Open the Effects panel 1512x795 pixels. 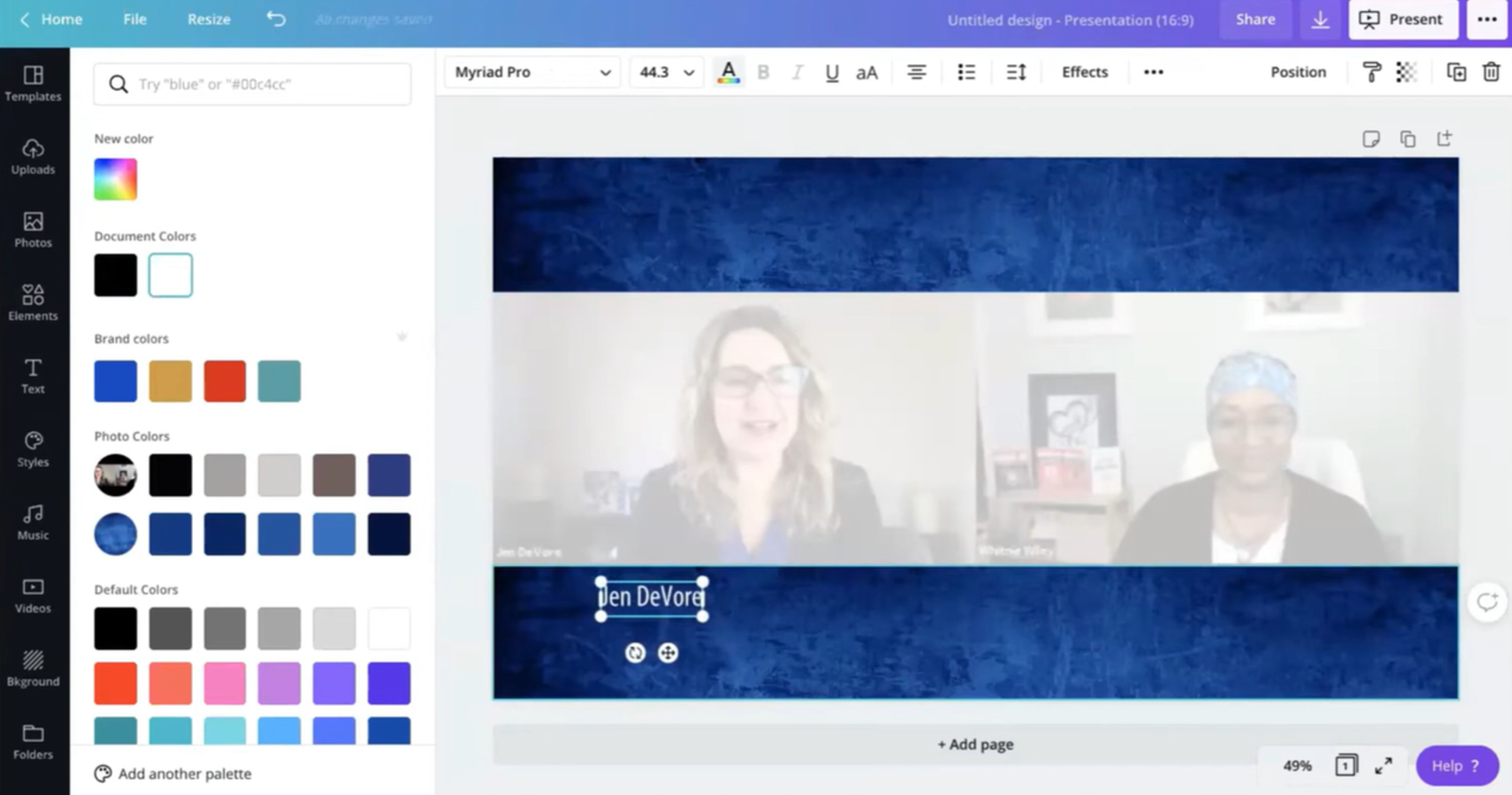[x=1085, y=72]
